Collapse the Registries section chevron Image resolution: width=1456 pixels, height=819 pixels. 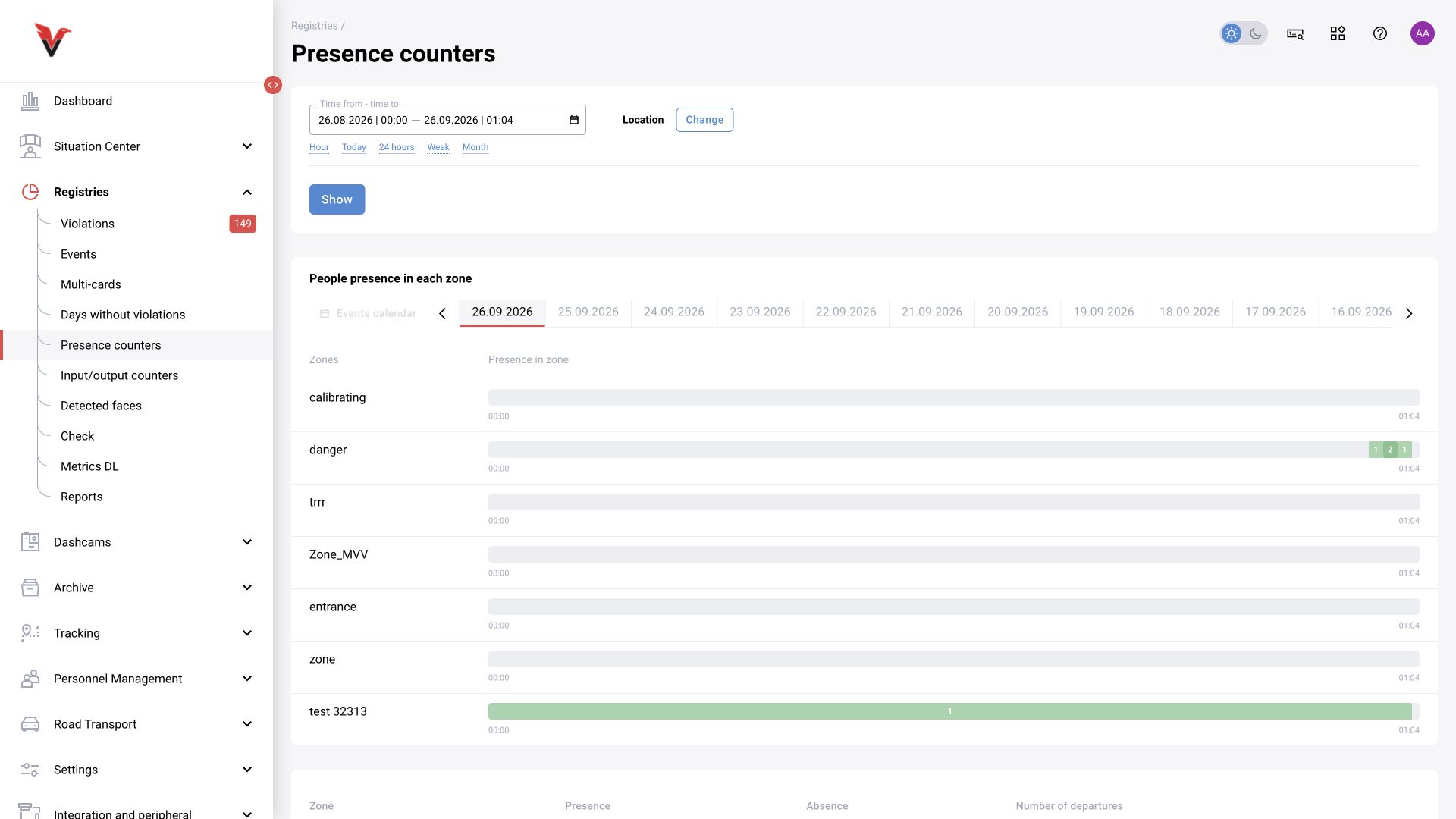(247, 192)
